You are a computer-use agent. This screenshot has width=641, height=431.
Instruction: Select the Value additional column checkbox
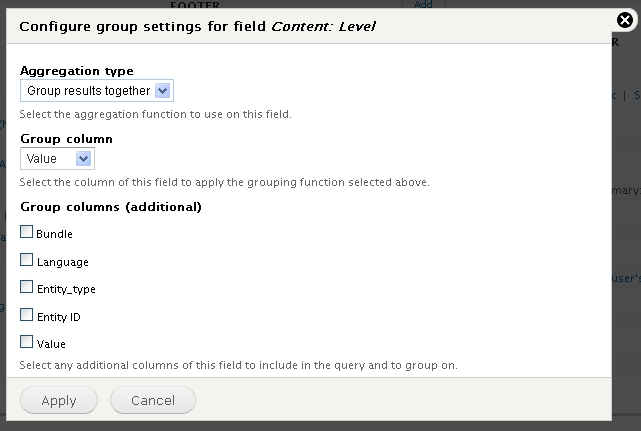coord(27,341)
